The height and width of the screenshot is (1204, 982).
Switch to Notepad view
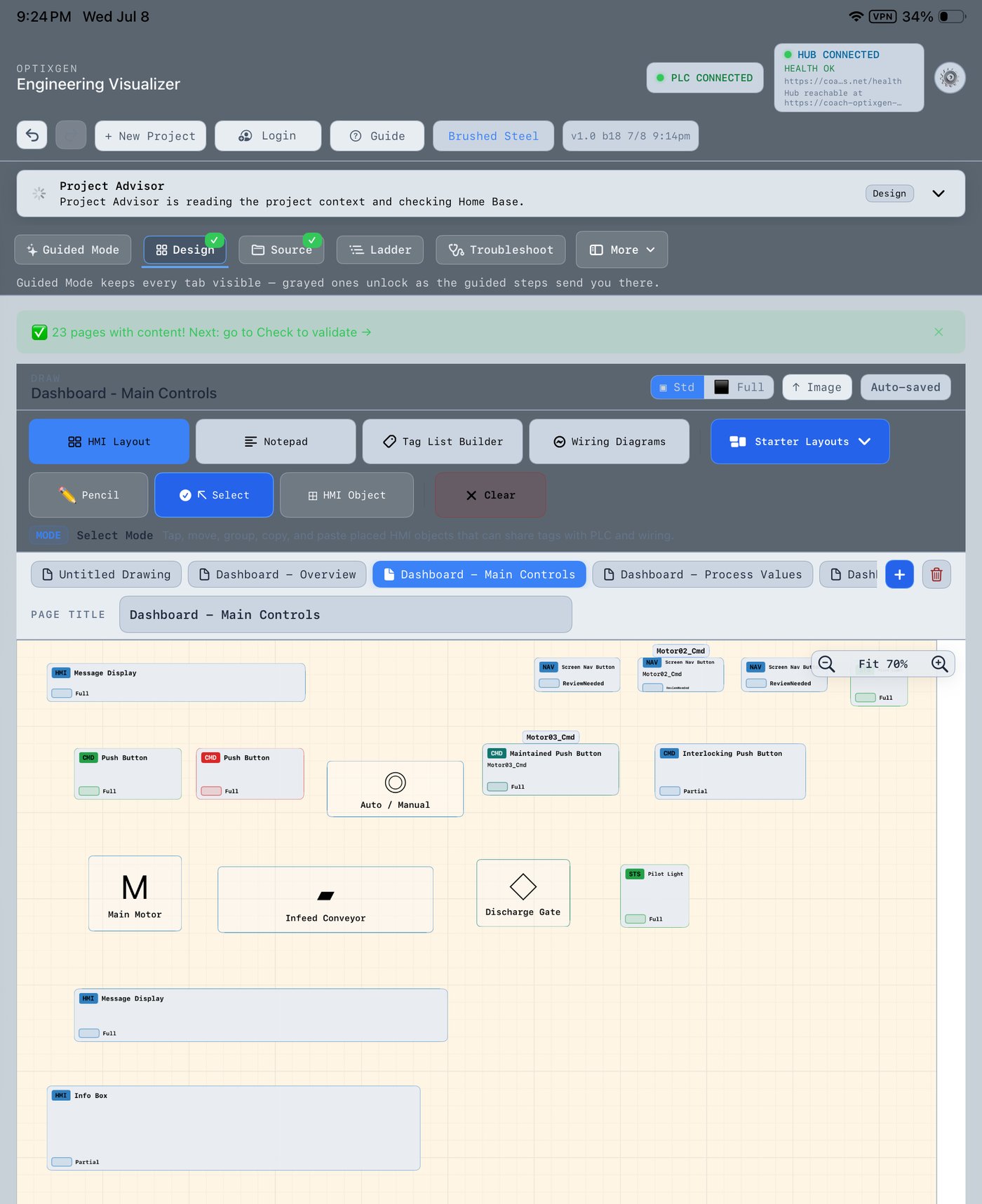[x=276, y=441]
